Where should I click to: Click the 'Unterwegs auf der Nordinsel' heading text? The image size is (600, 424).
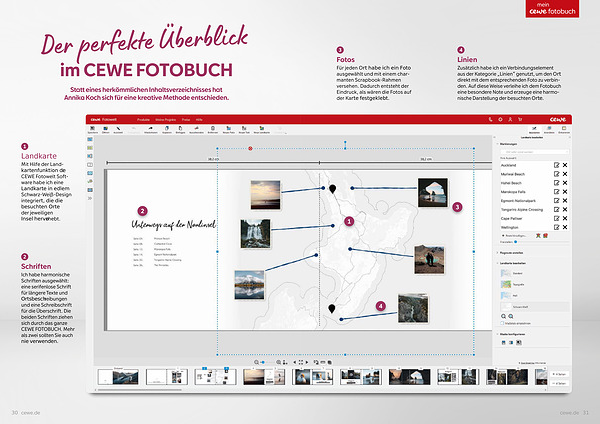[173, 224]
